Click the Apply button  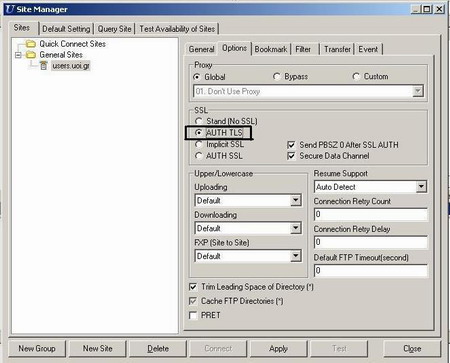click(x=279, y=349)
